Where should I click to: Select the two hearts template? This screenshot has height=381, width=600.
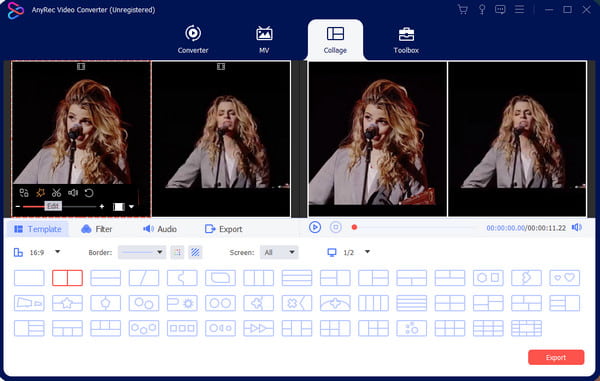click(565, 278)
